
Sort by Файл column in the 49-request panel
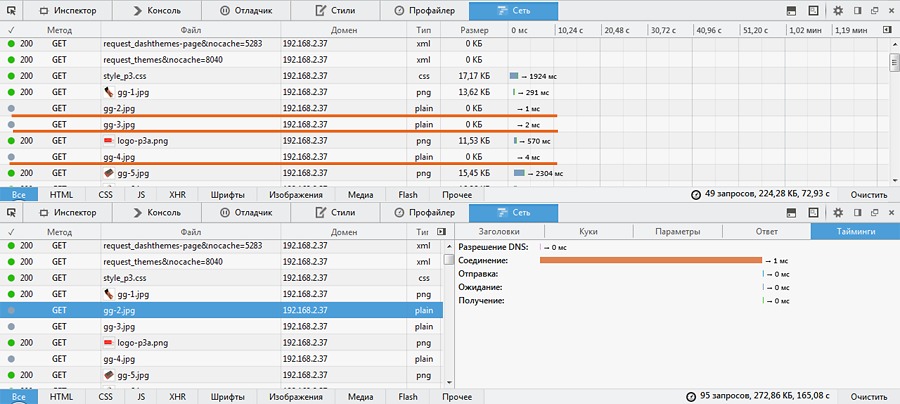[191, 30]
